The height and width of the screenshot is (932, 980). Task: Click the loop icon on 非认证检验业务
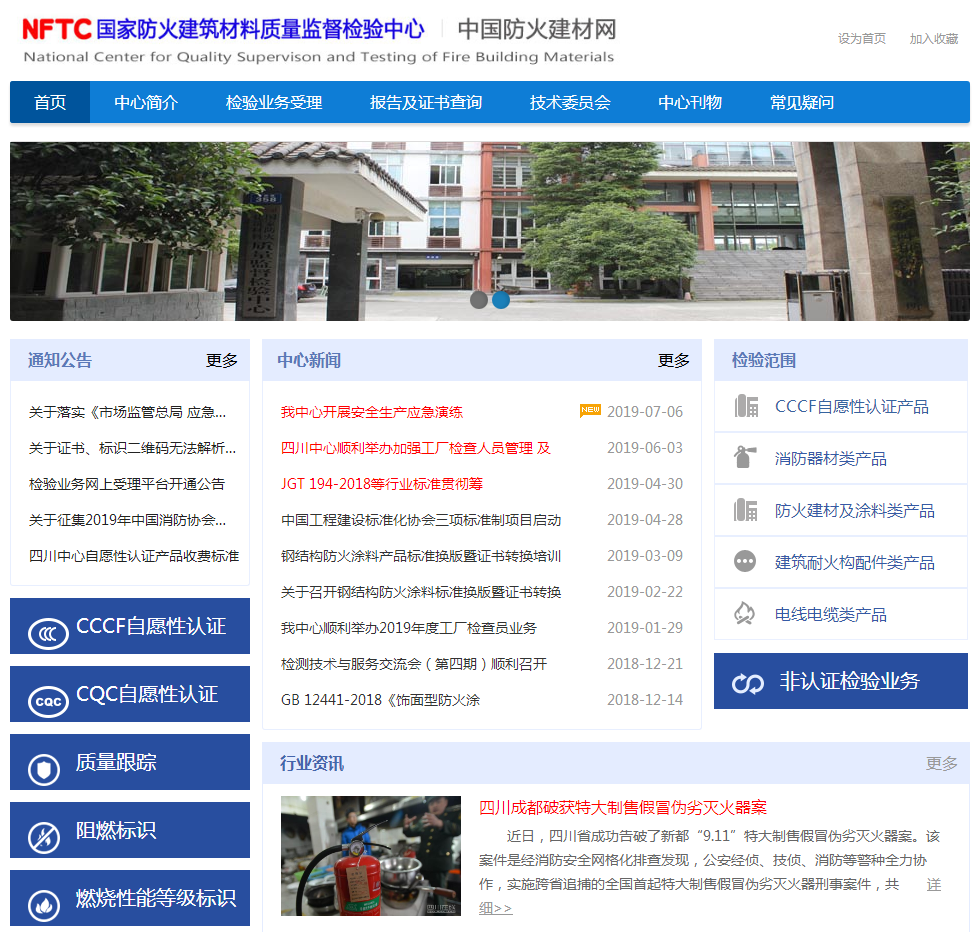click(748, 683)
